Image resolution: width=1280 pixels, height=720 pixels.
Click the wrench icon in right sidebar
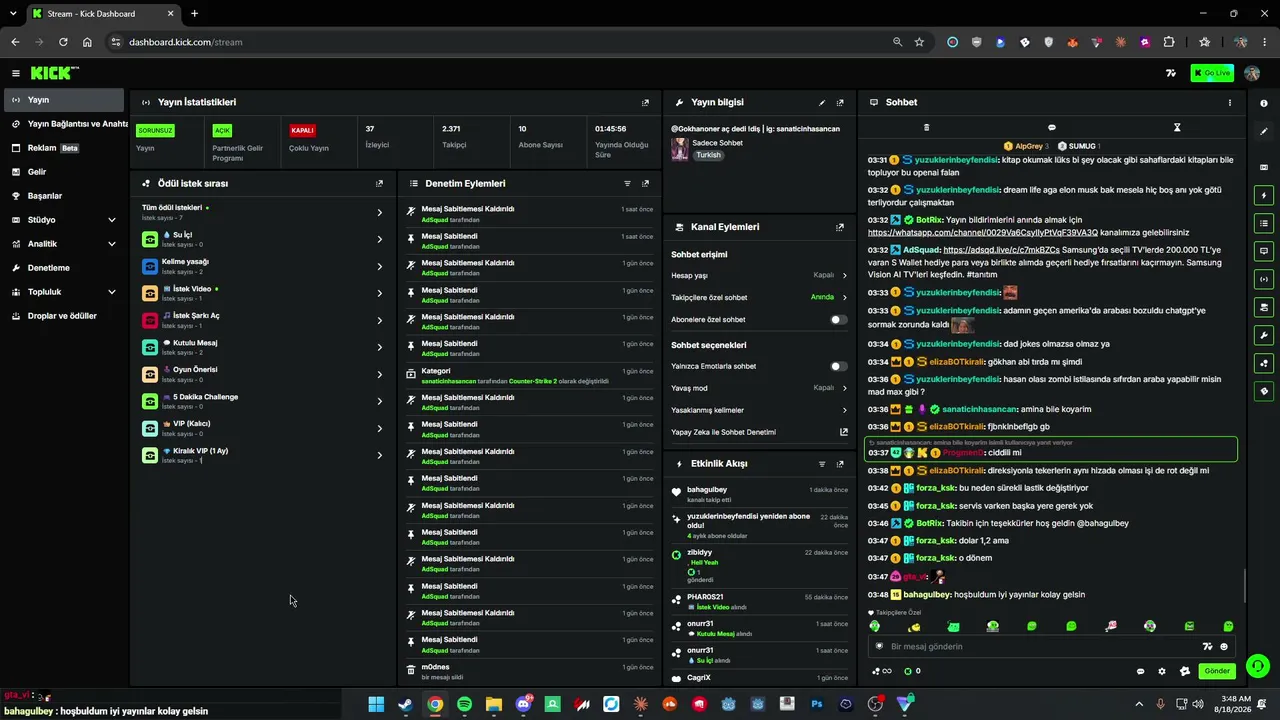1264,335
